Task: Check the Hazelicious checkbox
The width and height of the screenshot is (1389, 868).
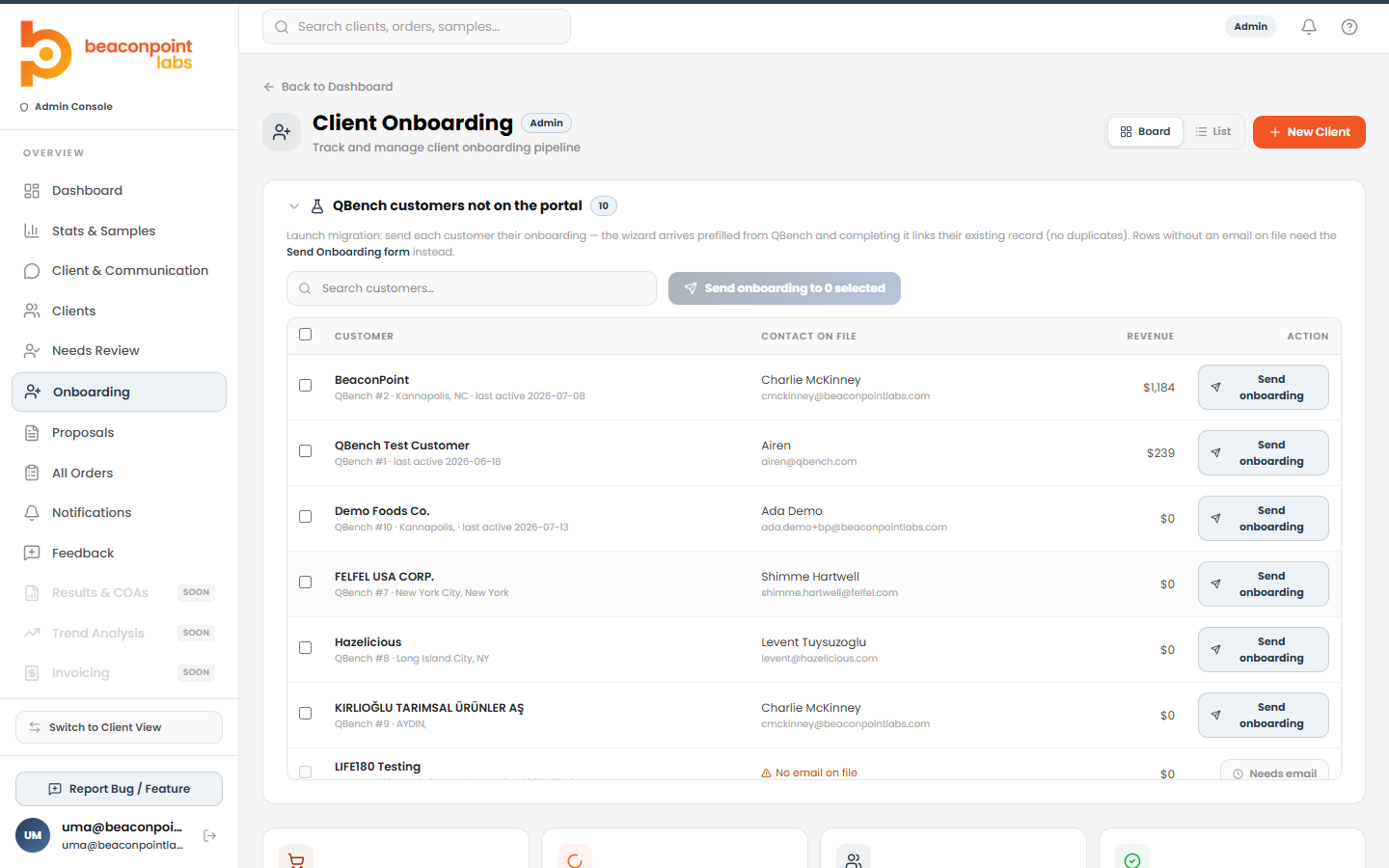Action: pos(306,648)
